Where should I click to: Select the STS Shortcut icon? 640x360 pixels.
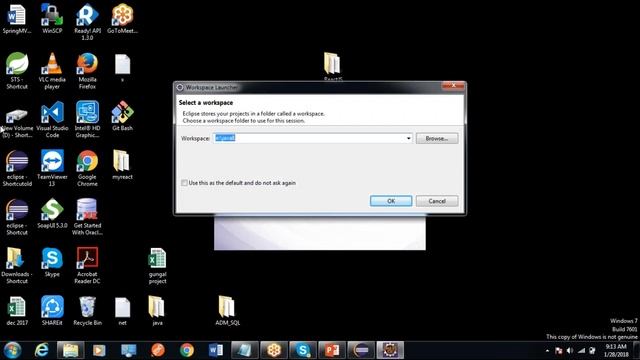[17, 71]
